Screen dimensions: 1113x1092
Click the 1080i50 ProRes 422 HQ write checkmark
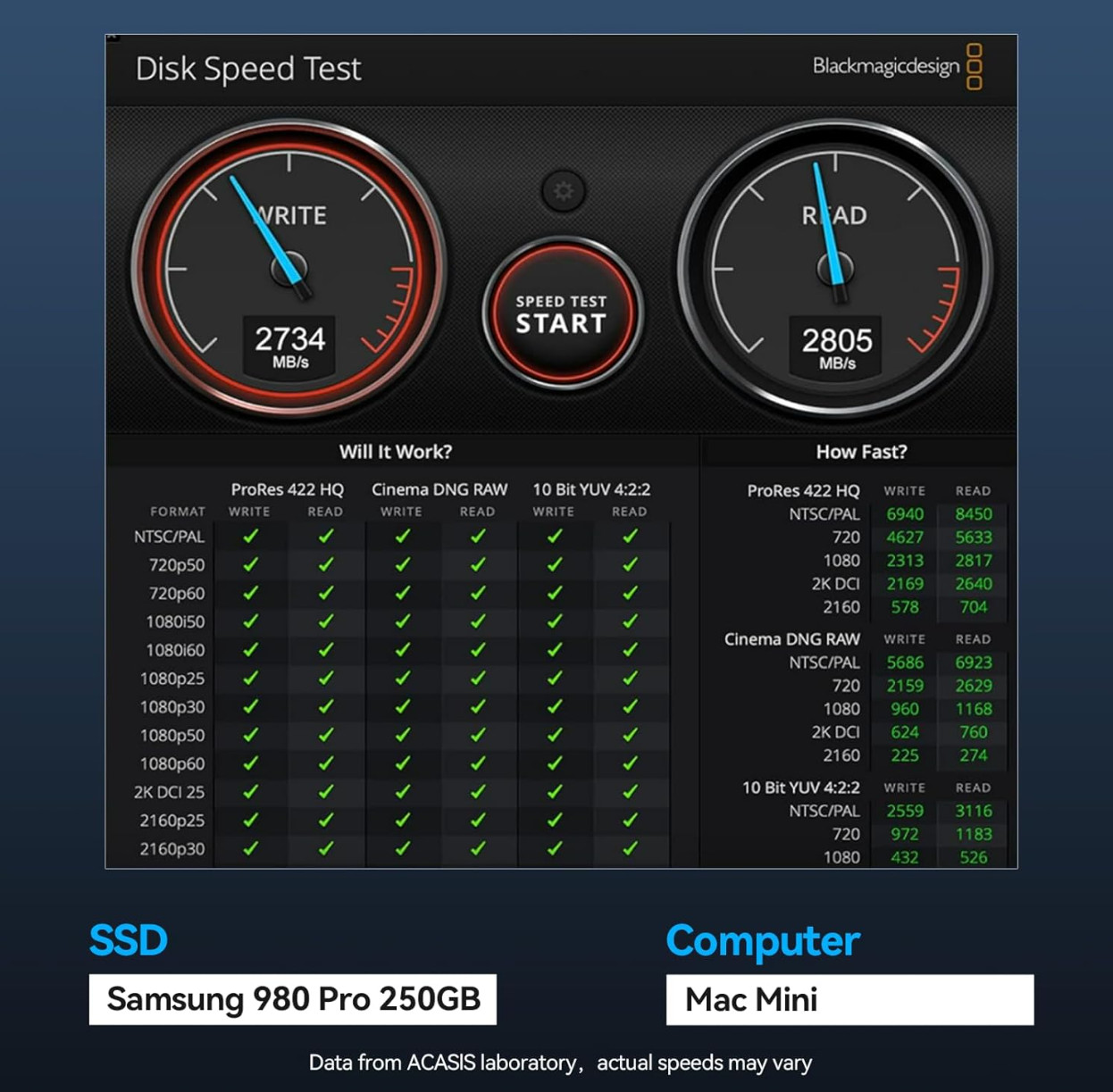point(250,621)
